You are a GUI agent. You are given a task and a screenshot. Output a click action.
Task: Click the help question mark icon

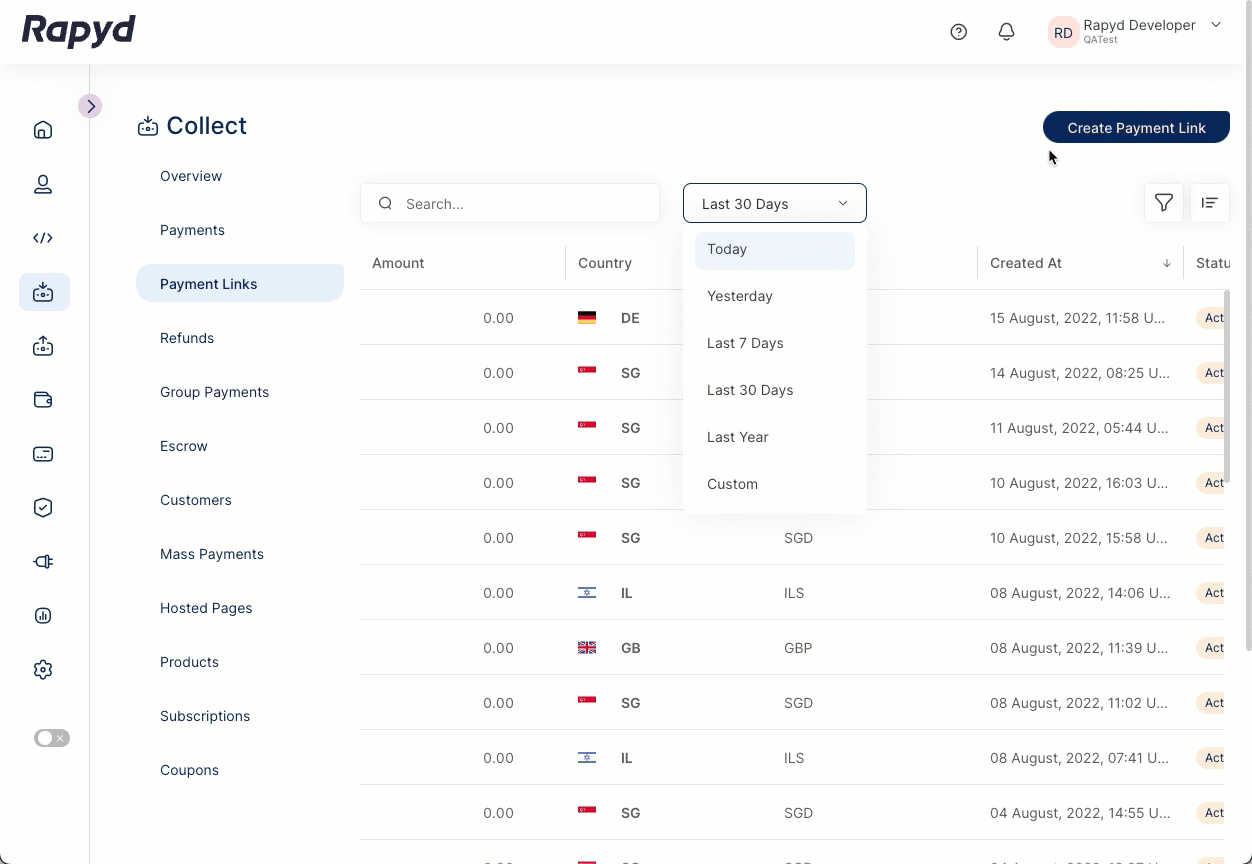click(959, 32)
